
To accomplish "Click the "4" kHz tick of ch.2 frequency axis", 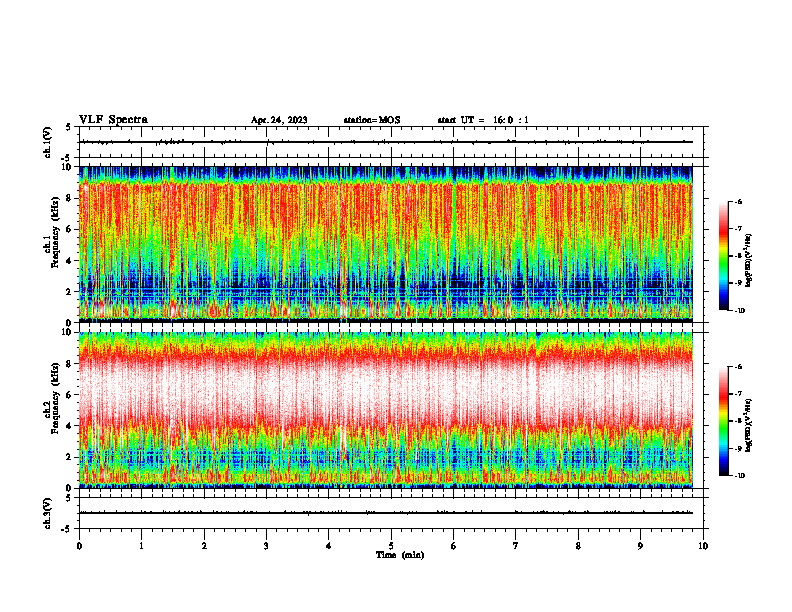I will (x=70, y=426).
